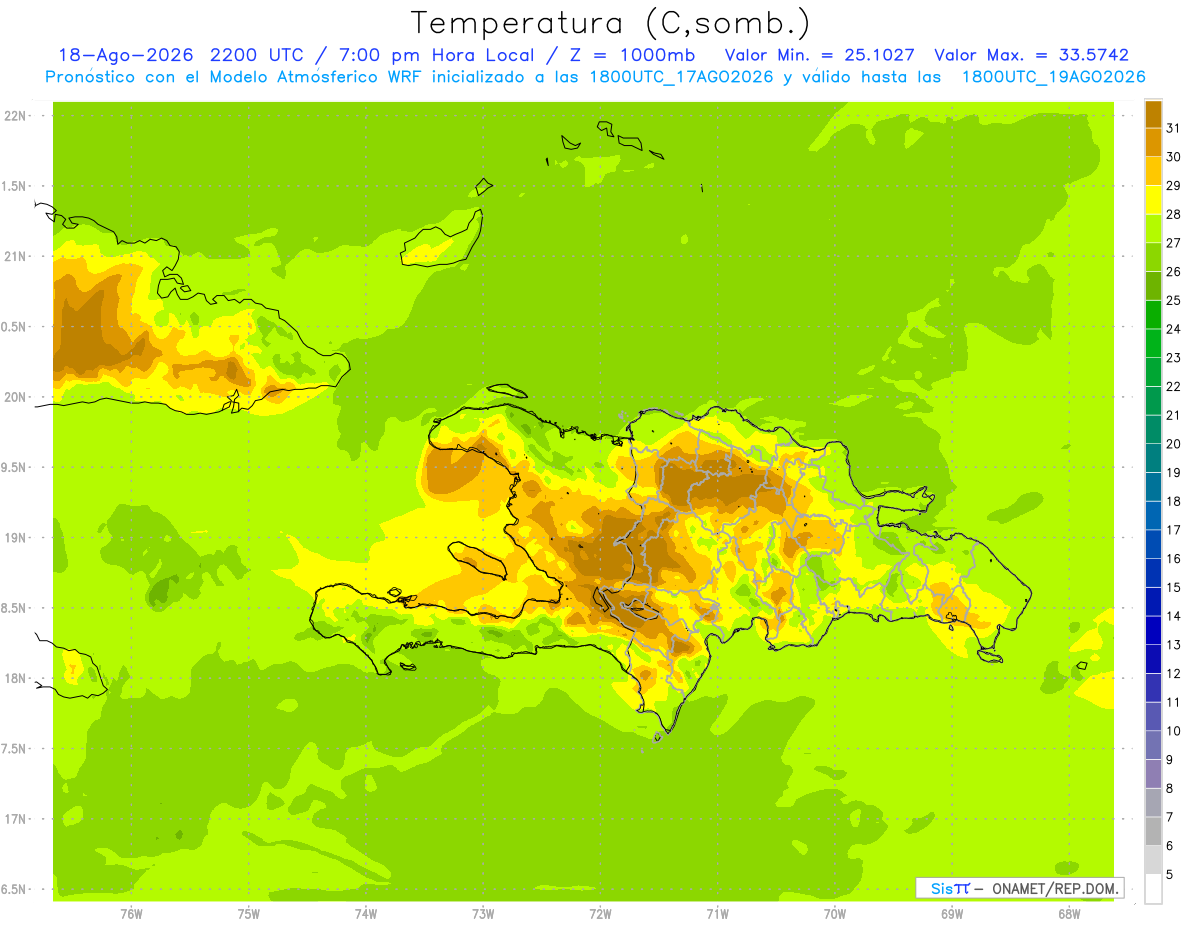Click the "1800UTC_19AGO2026" valid-until time
Viewport: 1200px width, 927px height.
point(1053,77)
